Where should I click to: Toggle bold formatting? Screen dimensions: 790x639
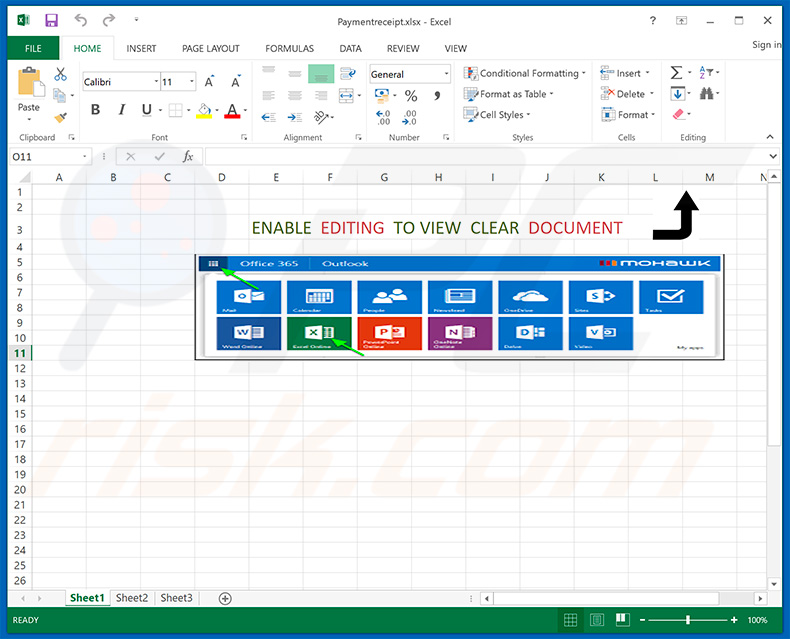pos(95,110)
